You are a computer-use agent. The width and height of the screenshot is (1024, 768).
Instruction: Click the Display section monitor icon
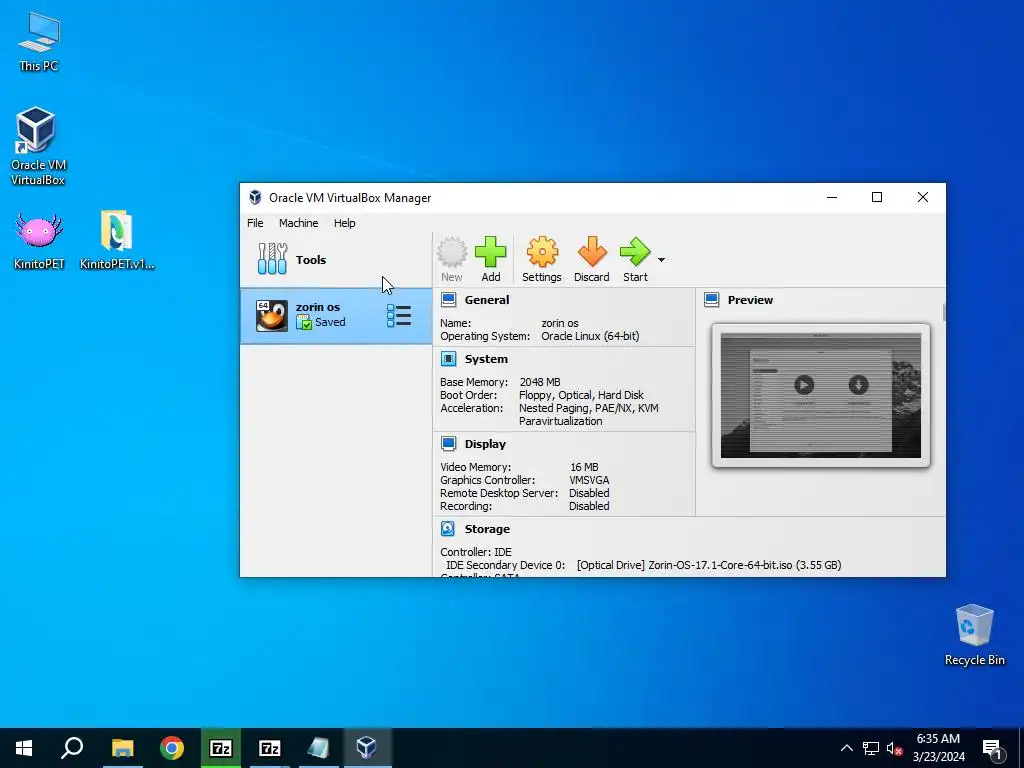tap(448, 443)
